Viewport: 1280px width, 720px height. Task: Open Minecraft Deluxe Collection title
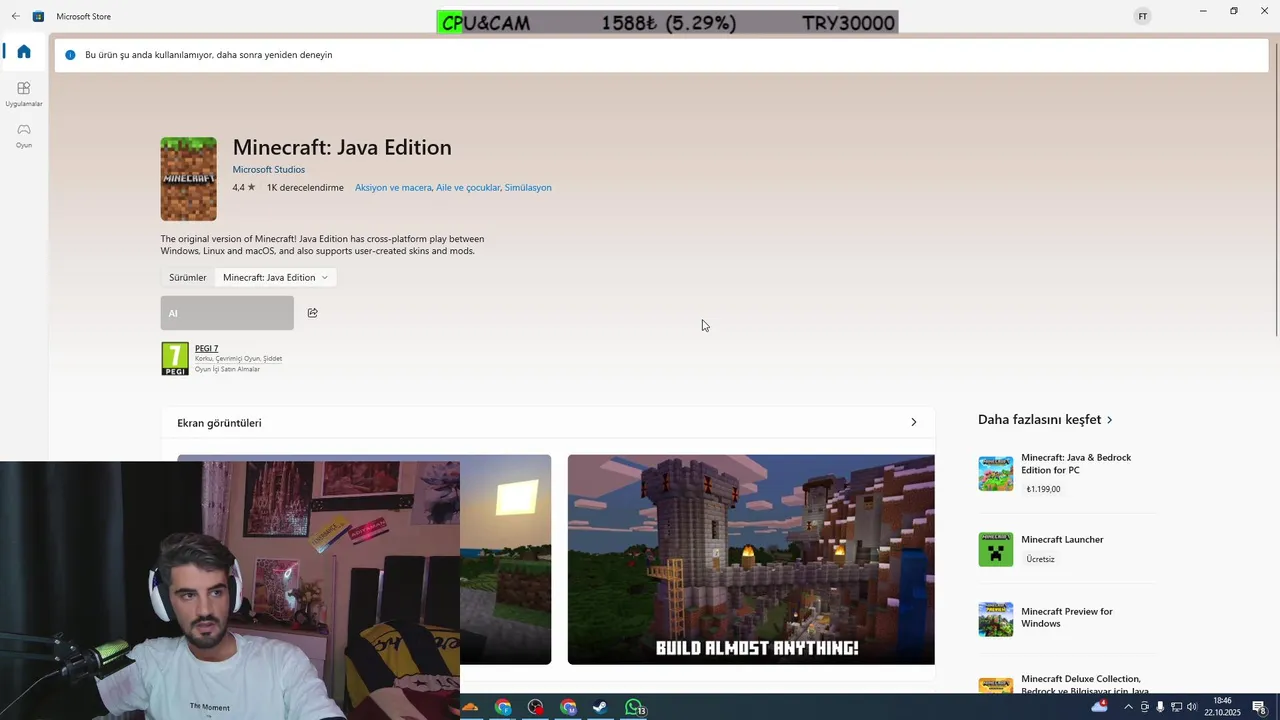(x=1085, y=685)
